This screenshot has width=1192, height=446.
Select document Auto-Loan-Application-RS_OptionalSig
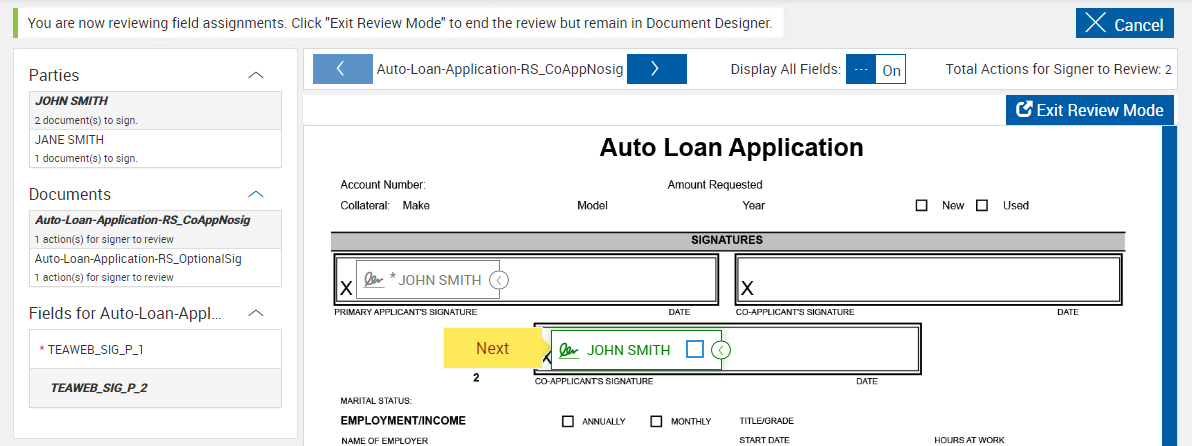pyautogui.click(x=156, y=267)
